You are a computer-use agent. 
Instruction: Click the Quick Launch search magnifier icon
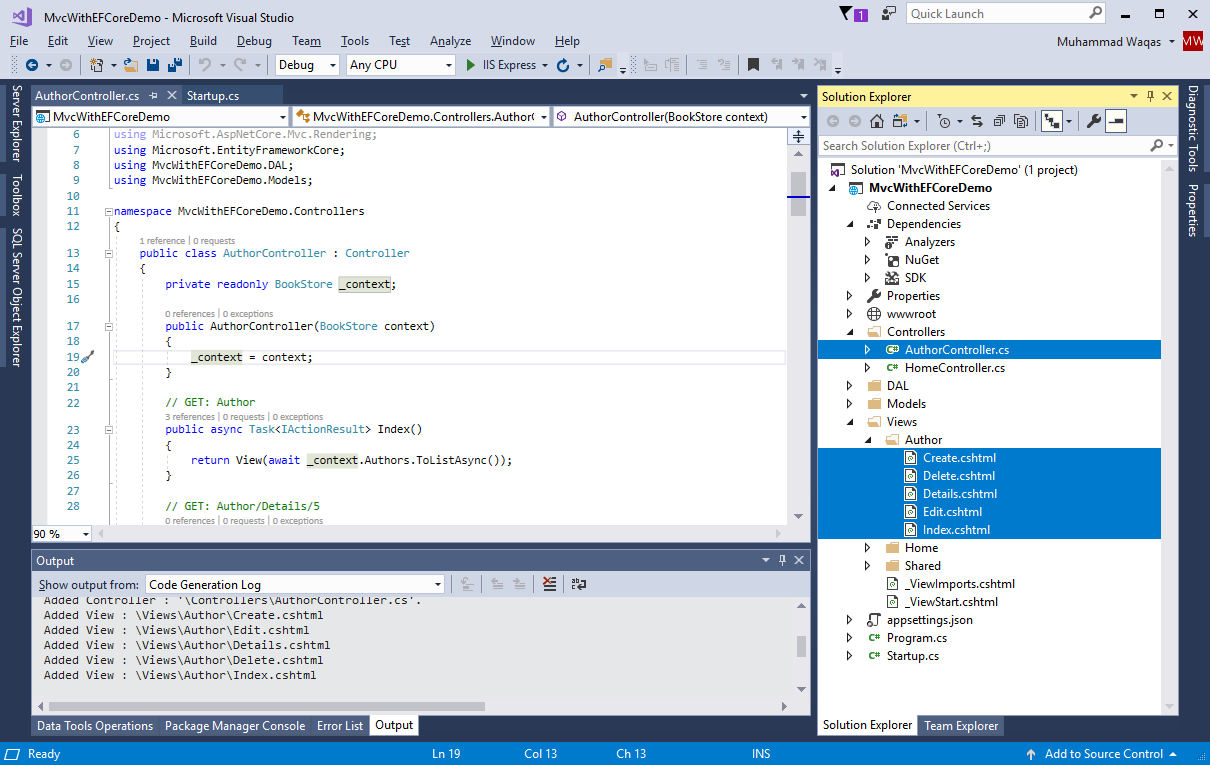pos(1095,13)
